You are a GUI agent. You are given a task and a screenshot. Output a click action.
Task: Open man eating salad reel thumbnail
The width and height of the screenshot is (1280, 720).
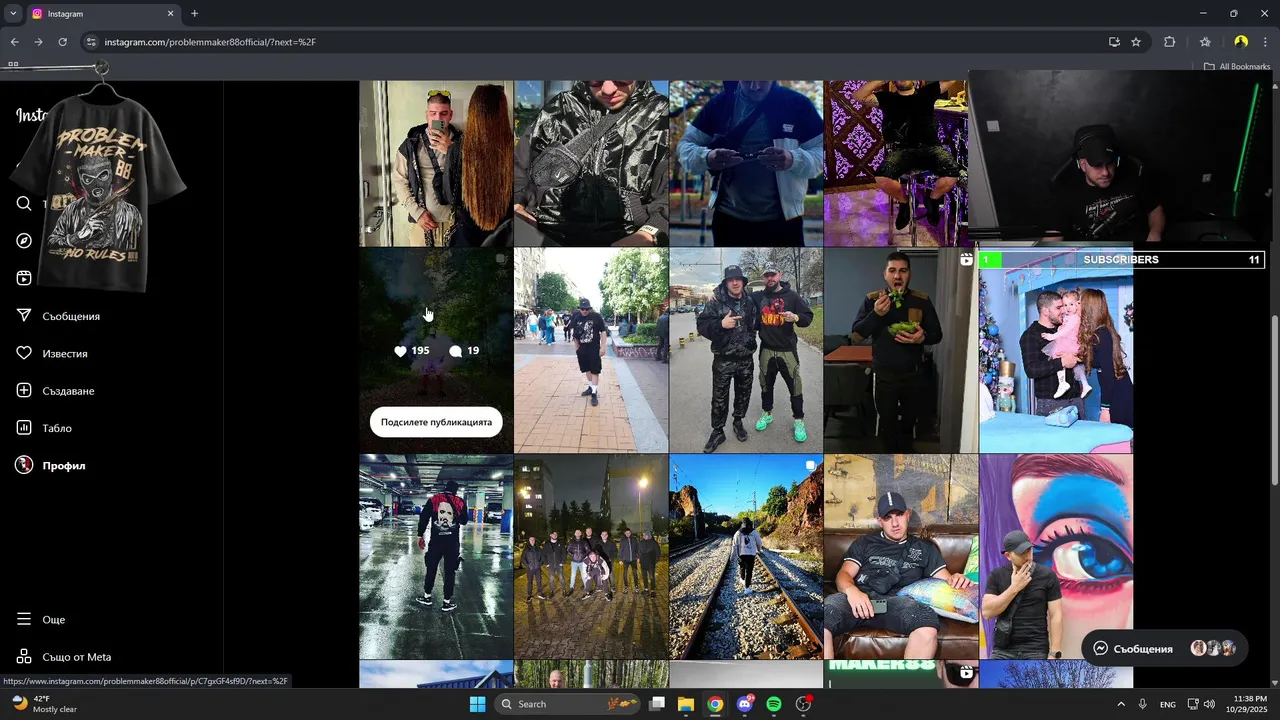point(901,350)
